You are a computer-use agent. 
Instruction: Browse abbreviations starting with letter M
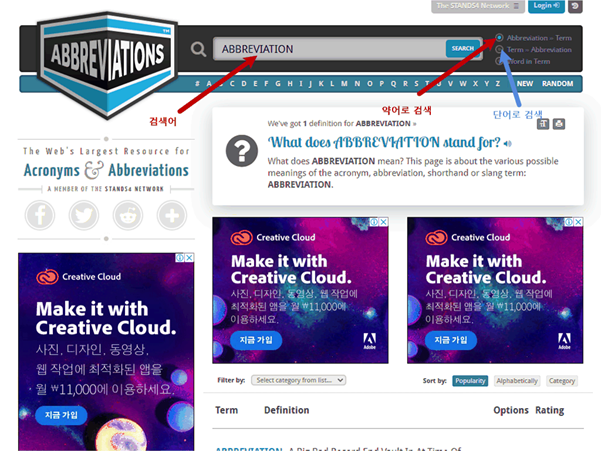(344, 84)
